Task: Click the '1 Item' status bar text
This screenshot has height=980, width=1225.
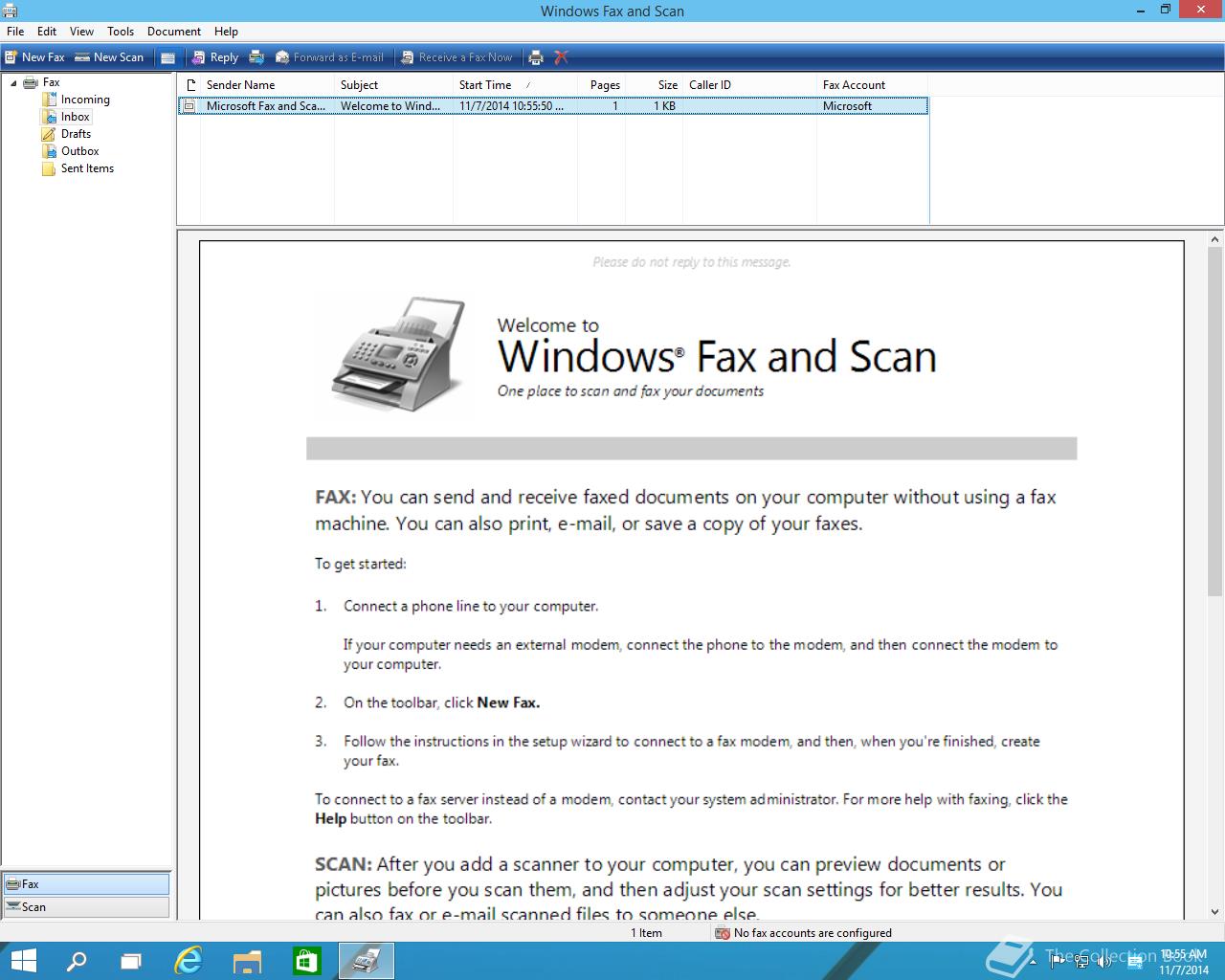Action: tap(646, 933)
